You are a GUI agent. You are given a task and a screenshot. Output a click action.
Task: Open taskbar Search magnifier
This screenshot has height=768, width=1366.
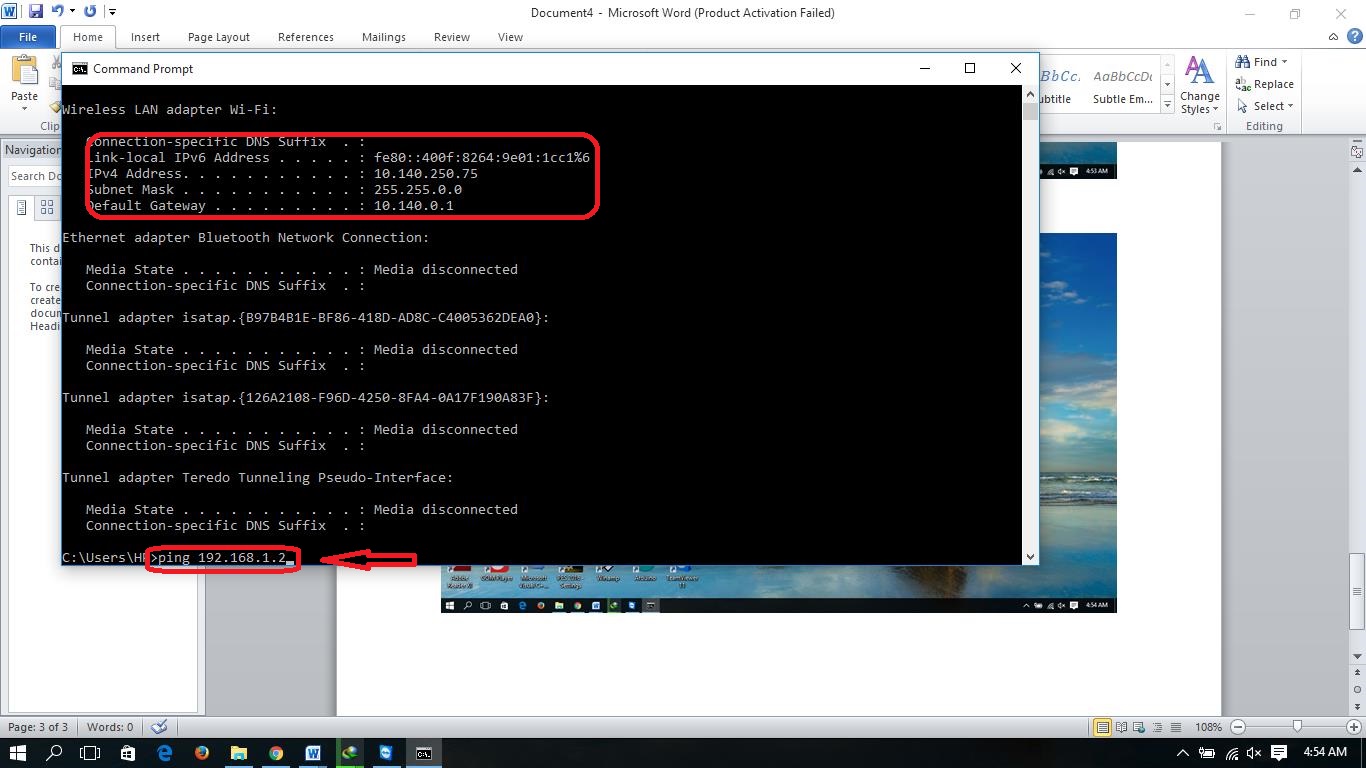coord(55,753)
